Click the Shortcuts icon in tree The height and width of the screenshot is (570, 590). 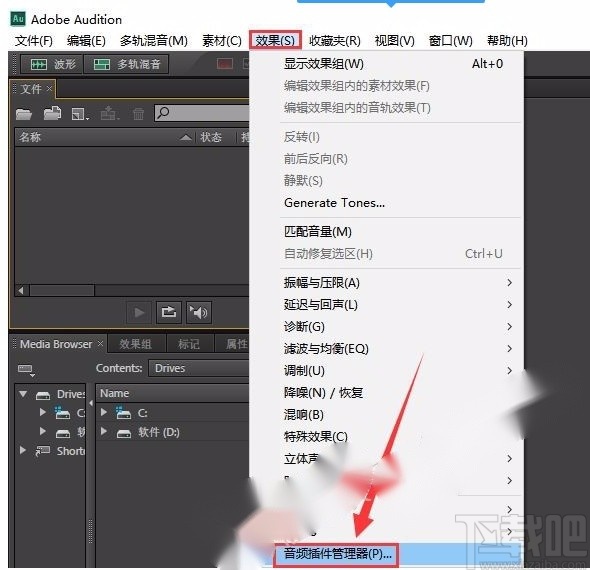pyautogui.click(x=43, y=450)
